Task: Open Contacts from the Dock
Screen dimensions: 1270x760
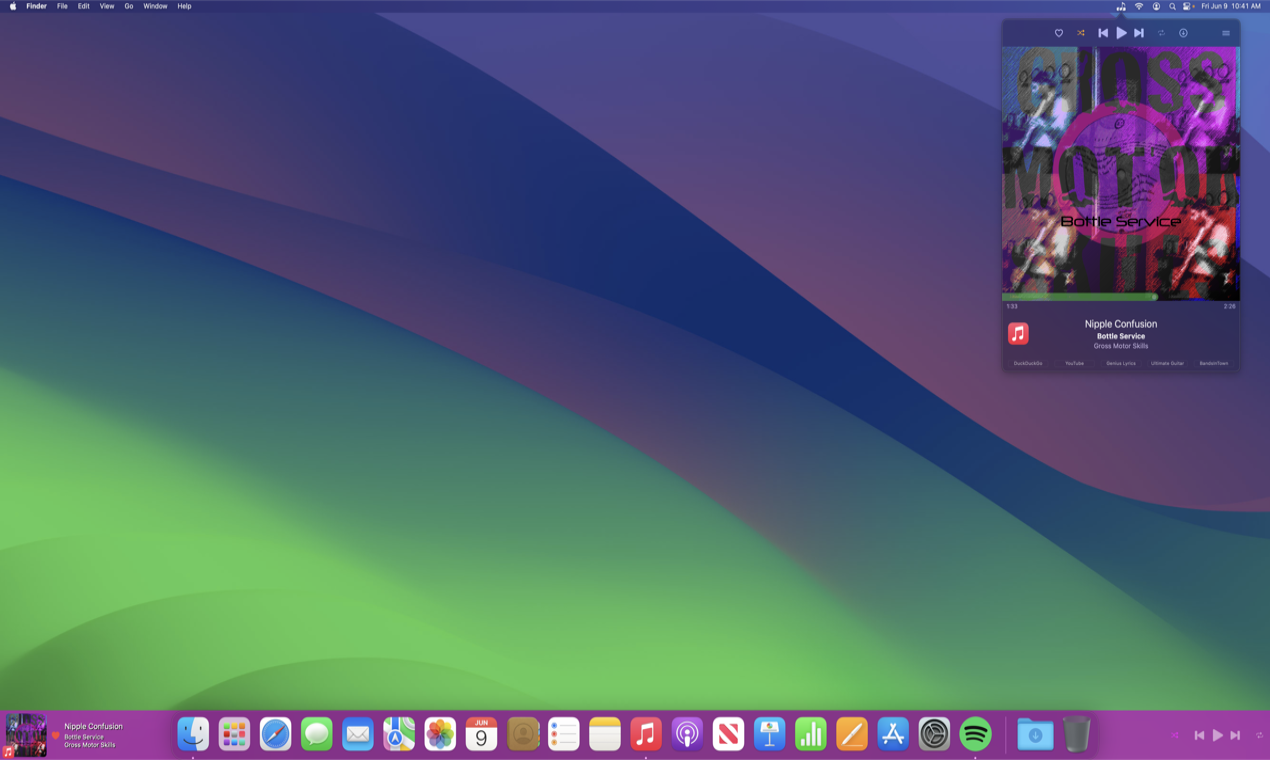Action: (522, 734)
